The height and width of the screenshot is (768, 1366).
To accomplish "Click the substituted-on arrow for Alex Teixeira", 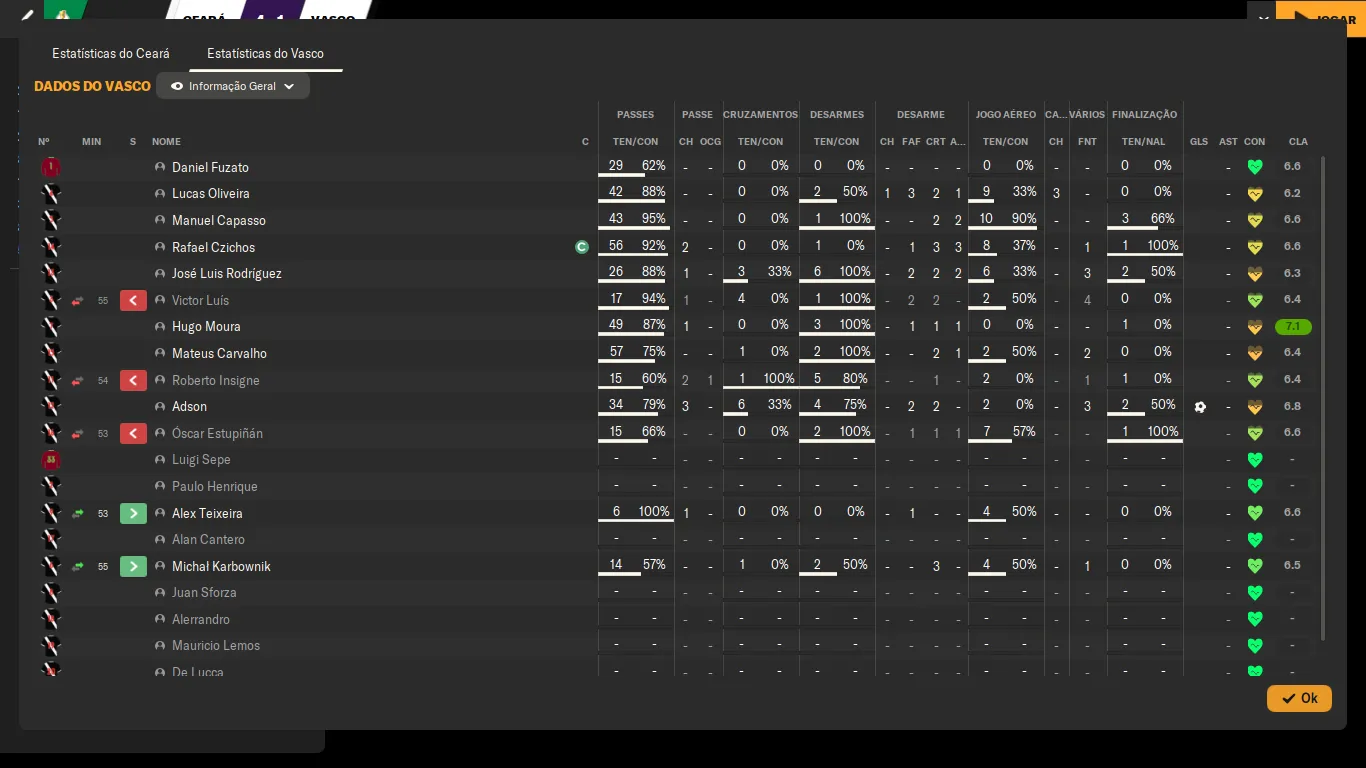I will 133,513.
